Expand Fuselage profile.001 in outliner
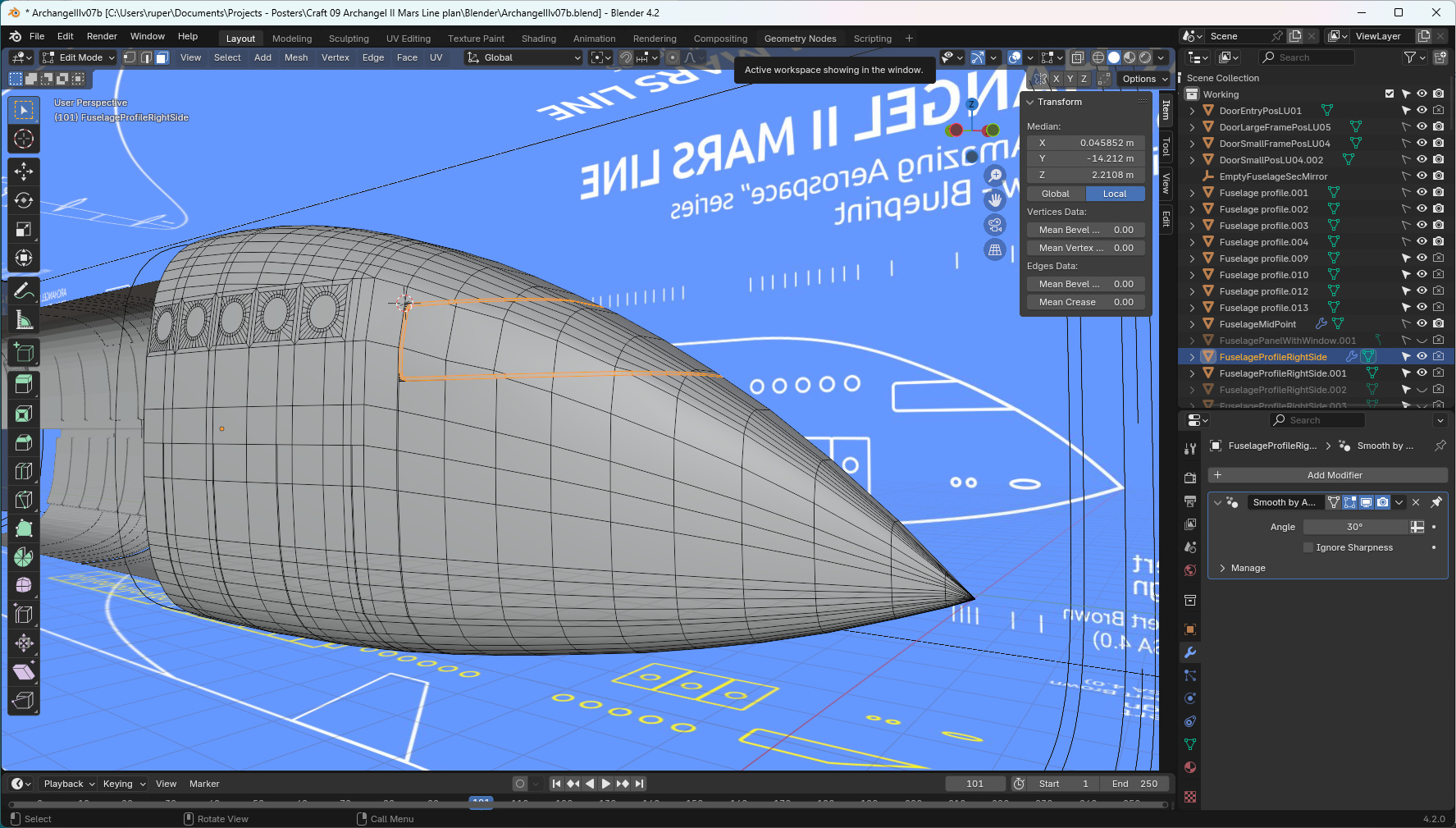 [1192, 193]
